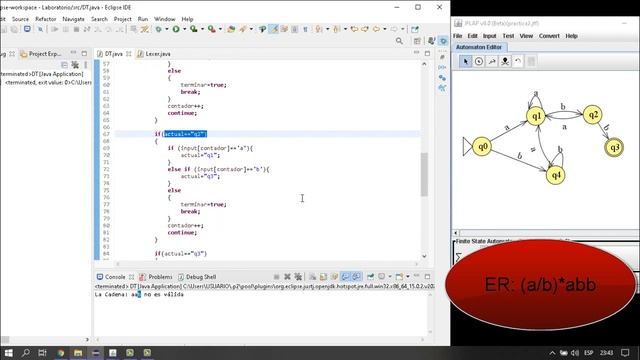Screen dimensions: 640x360
Task: Click the console Remove All Terminated icon
Action: [x=298, y=277]
